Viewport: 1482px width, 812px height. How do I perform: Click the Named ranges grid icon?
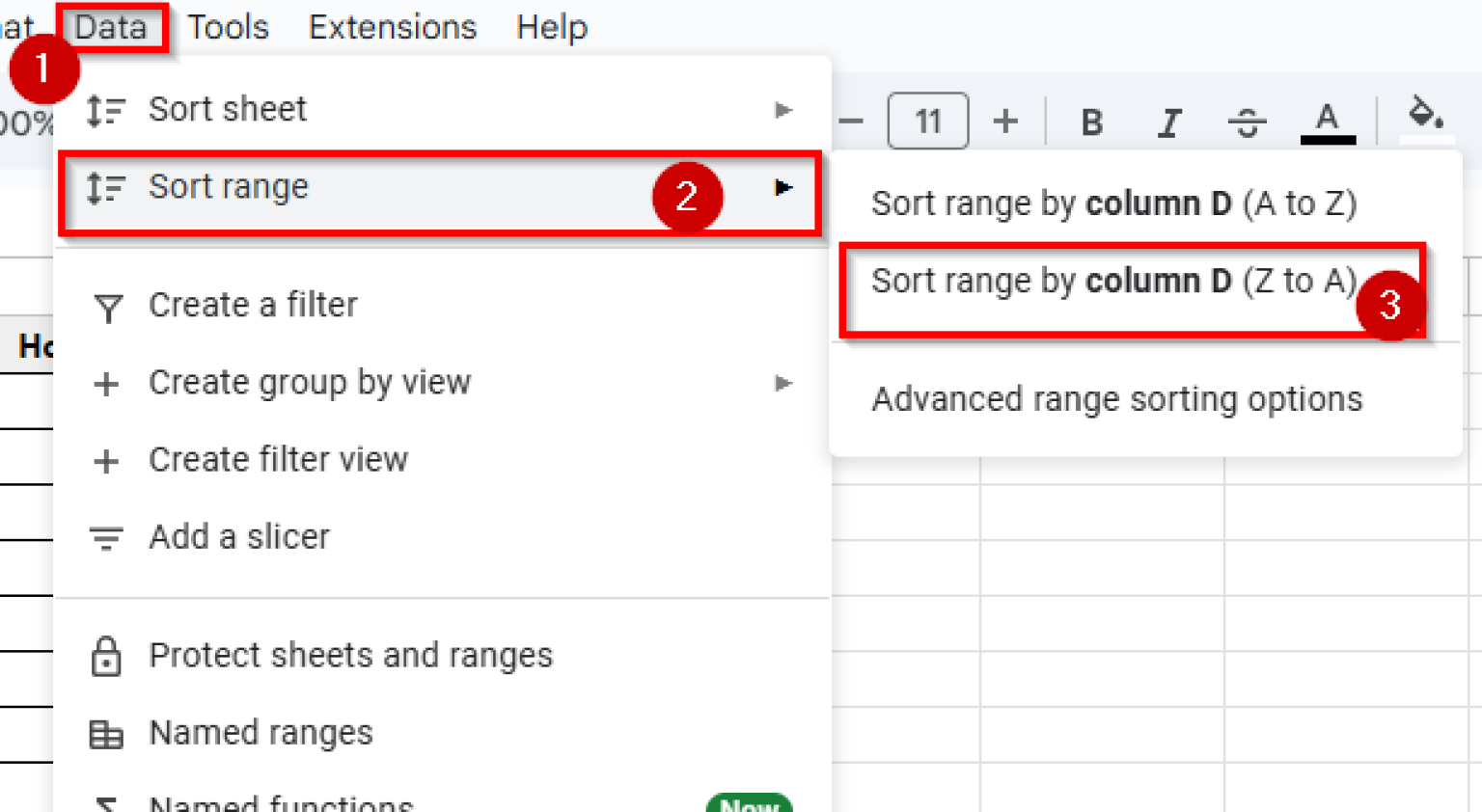point(106,735)
